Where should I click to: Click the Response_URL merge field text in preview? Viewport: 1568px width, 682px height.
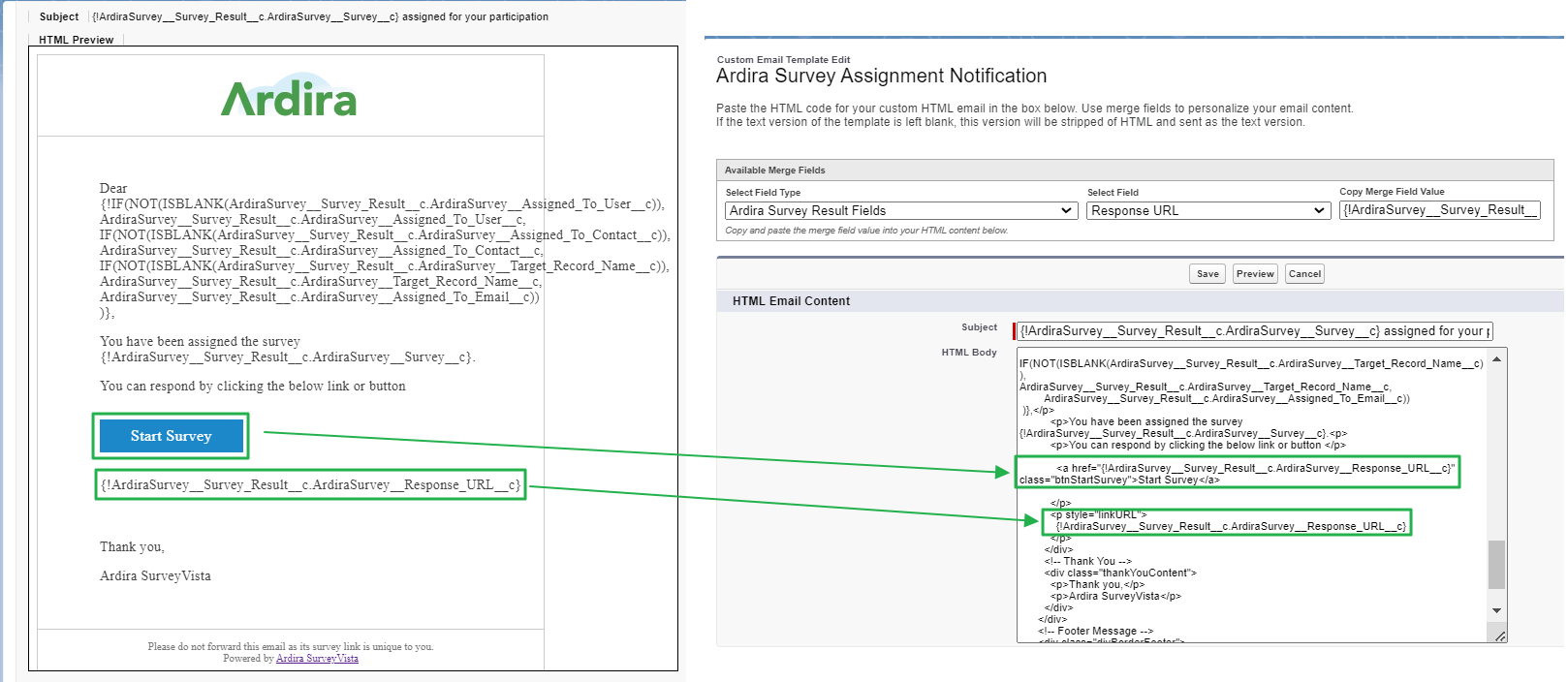(x=310, y=484)
